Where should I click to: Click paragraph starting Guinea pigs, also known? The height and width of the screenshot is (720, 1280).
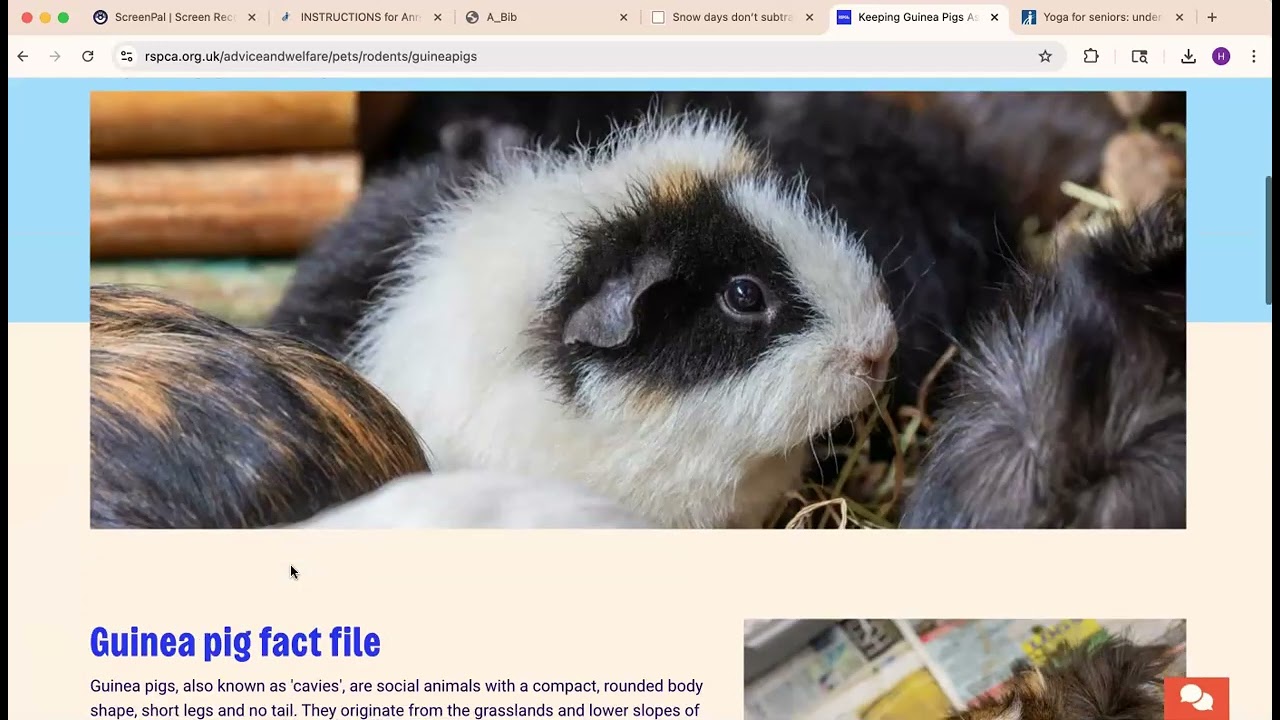(x=396, y=698)
